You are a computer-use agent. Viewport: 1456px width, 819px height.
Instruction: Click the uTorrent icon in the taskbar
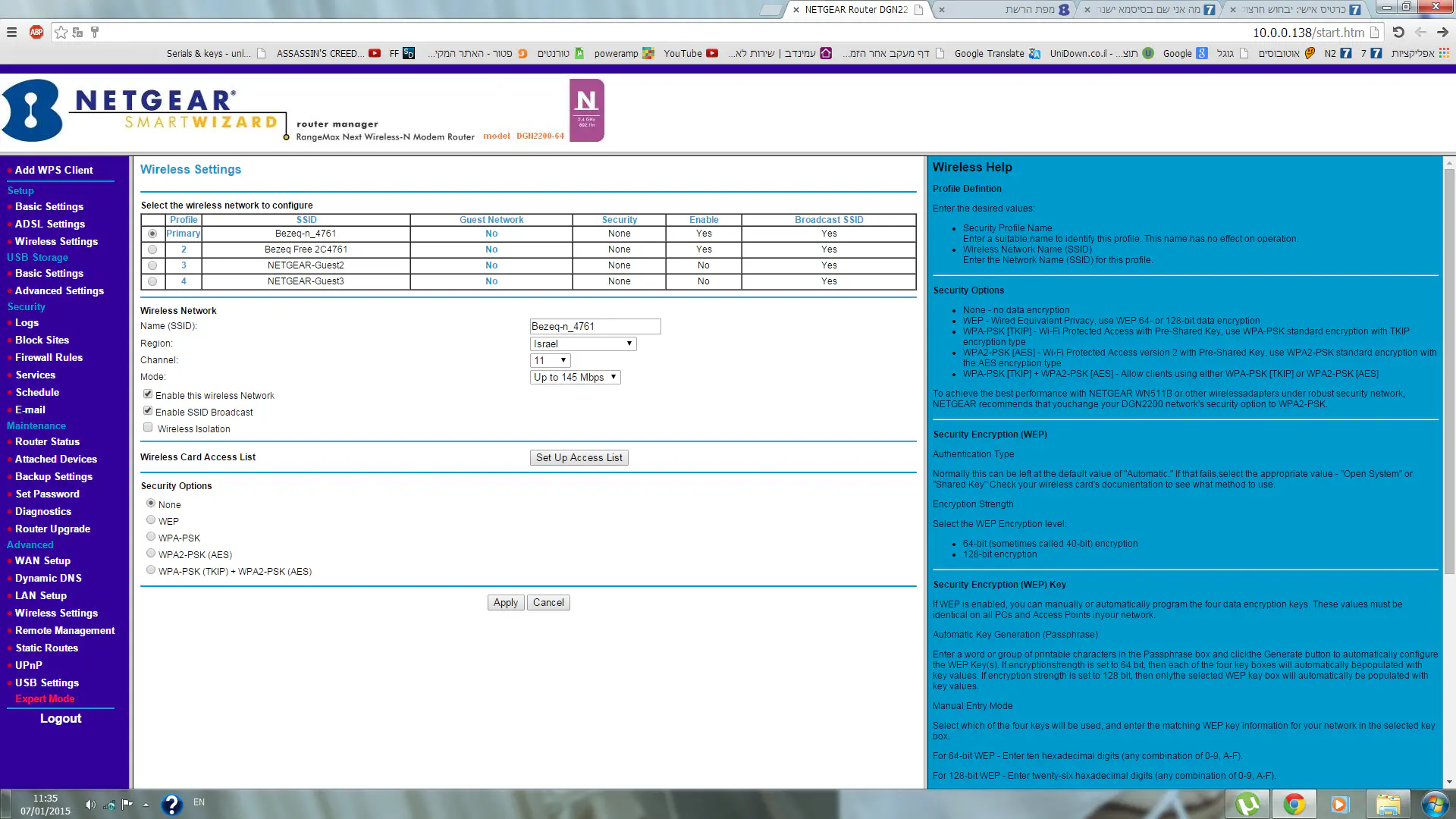click(x=1247, y=804)
